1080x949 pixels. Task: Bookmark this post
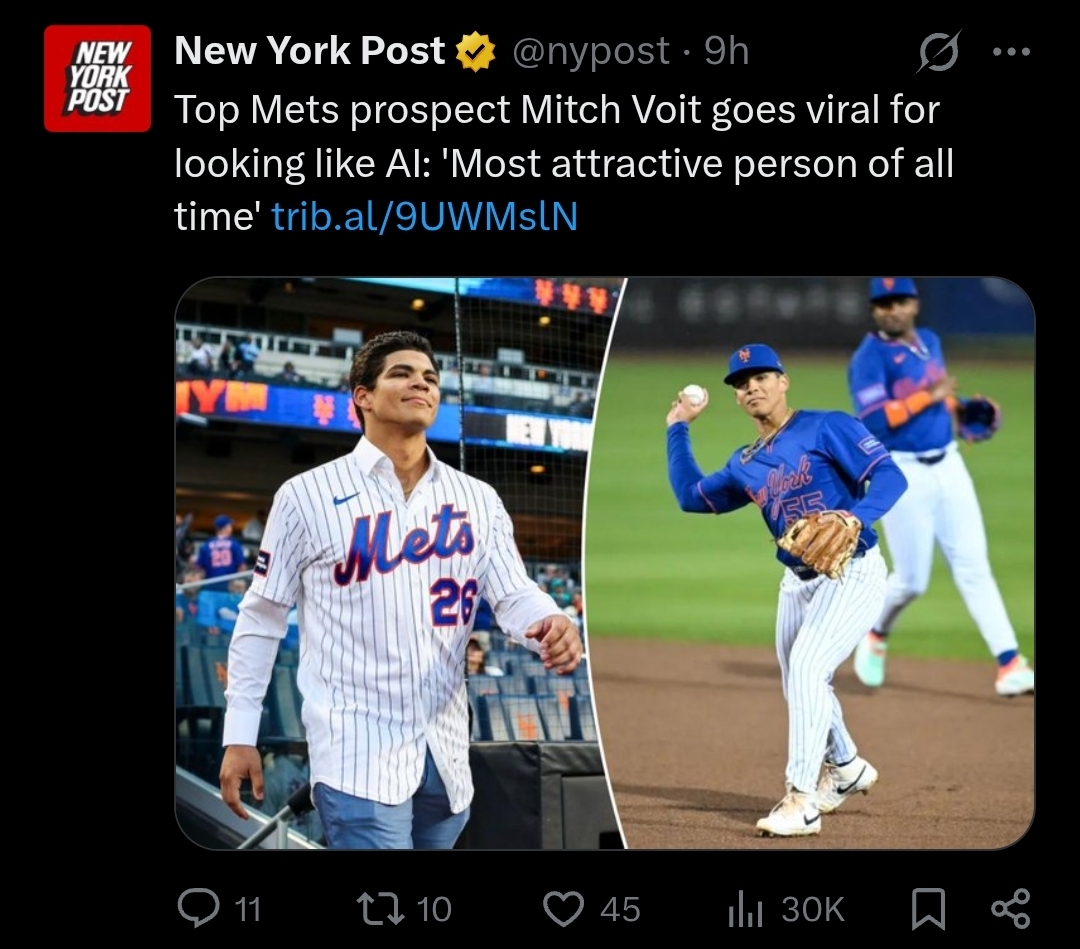928,908
